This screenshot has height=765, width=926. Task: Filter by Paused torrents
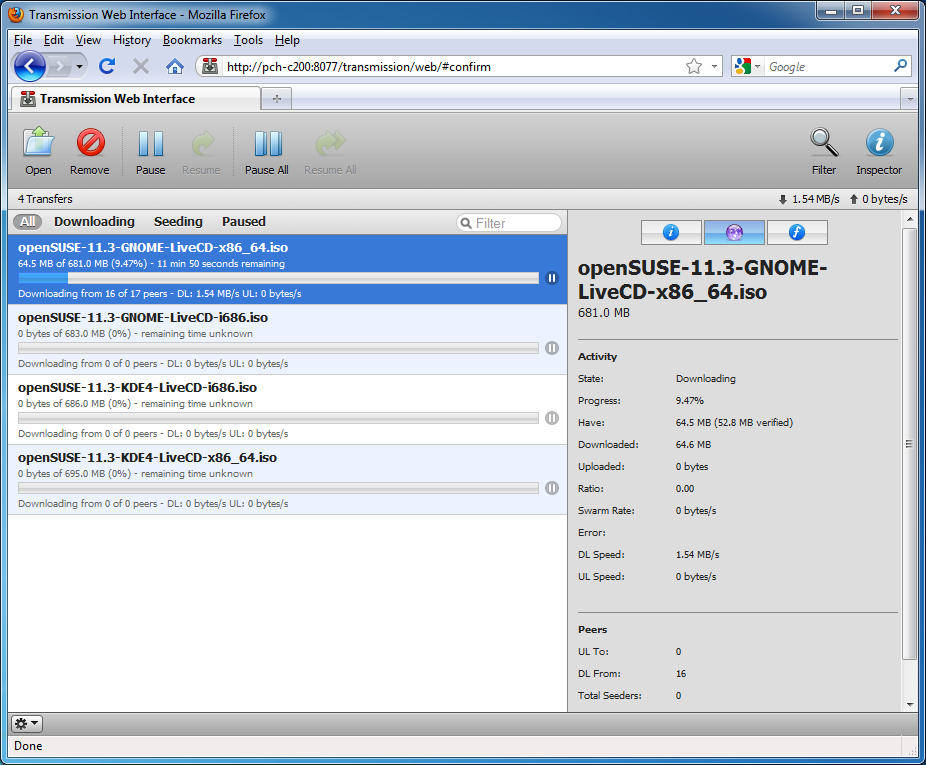[x=244, y=222]
